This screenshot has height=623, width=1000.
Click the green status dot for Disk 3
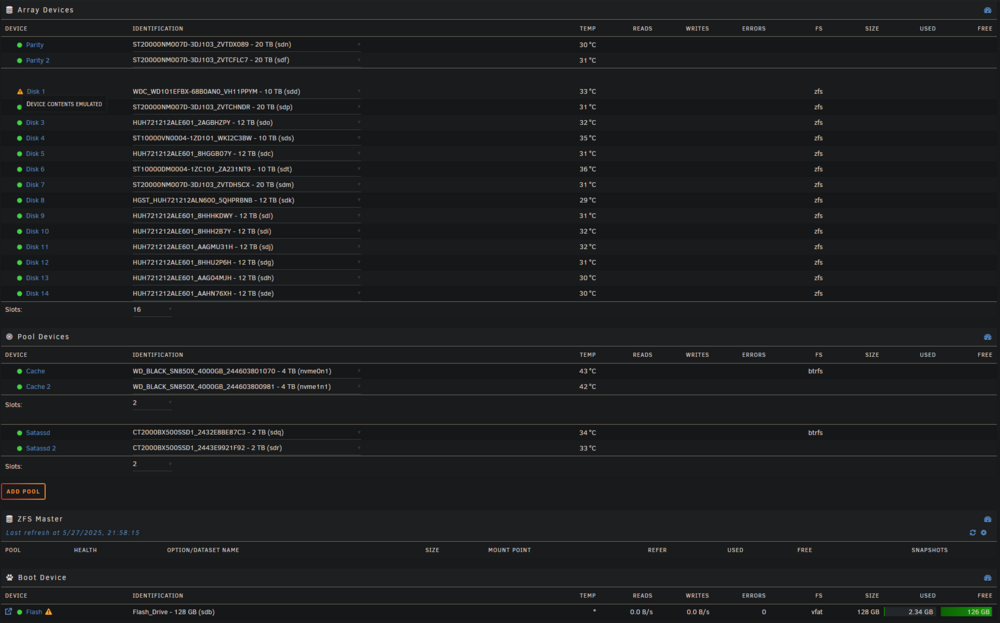click(20, 123)
